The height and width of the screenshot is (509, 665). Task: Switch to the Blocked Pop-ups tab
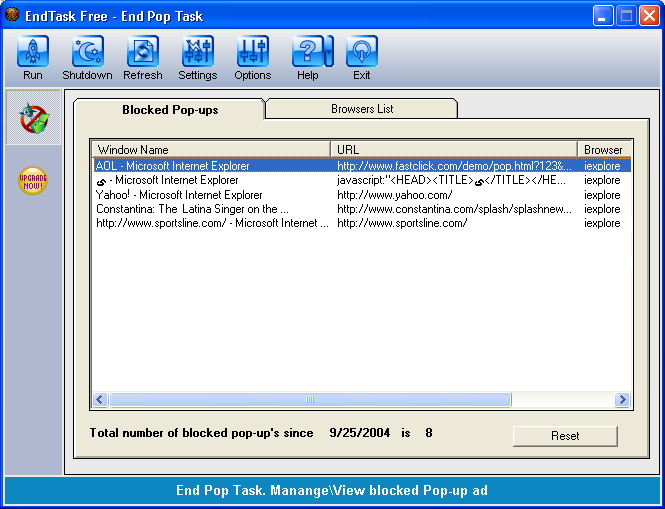click(x=170, y=109)
